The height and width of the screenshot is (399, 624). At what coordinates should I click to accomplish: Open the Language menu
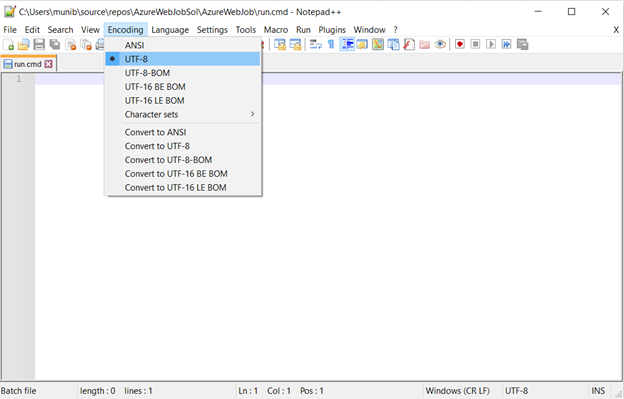click(170, 30)
